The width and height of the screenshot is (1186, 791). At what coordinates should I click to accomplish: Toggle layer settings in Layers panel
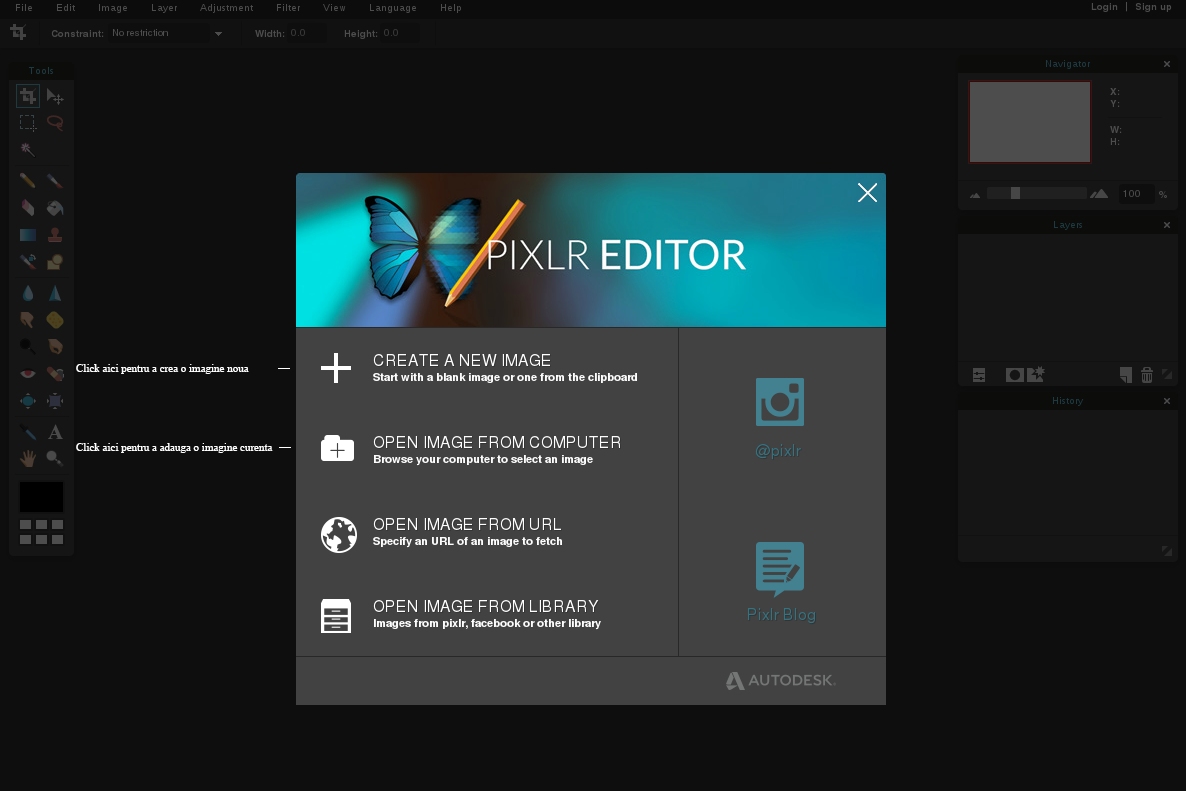pos(979,375)
